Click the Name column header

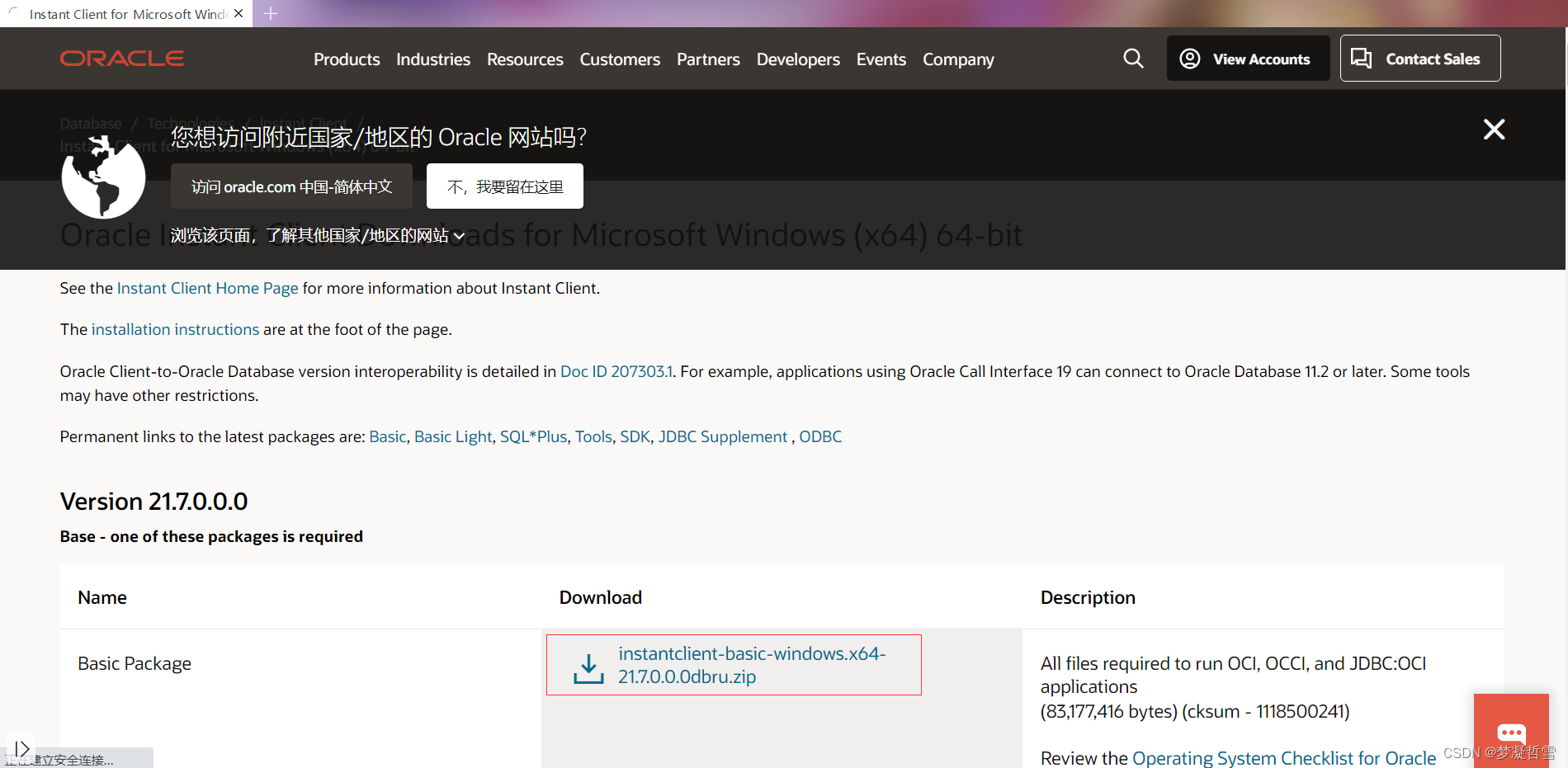point(102,597)
